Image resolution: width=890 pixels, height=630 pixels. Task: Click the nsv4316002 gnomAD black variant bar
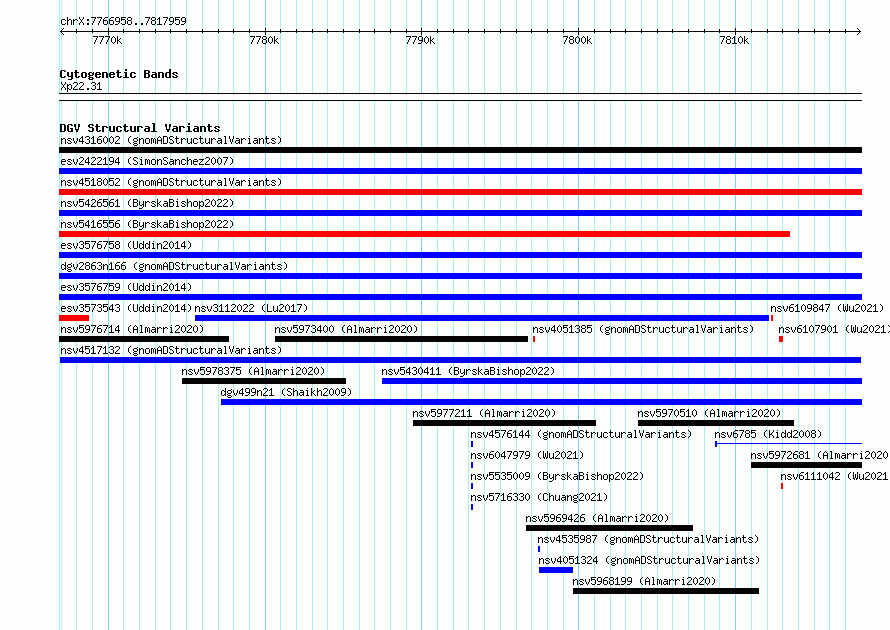pyautogui.click(x=460, y=150)
